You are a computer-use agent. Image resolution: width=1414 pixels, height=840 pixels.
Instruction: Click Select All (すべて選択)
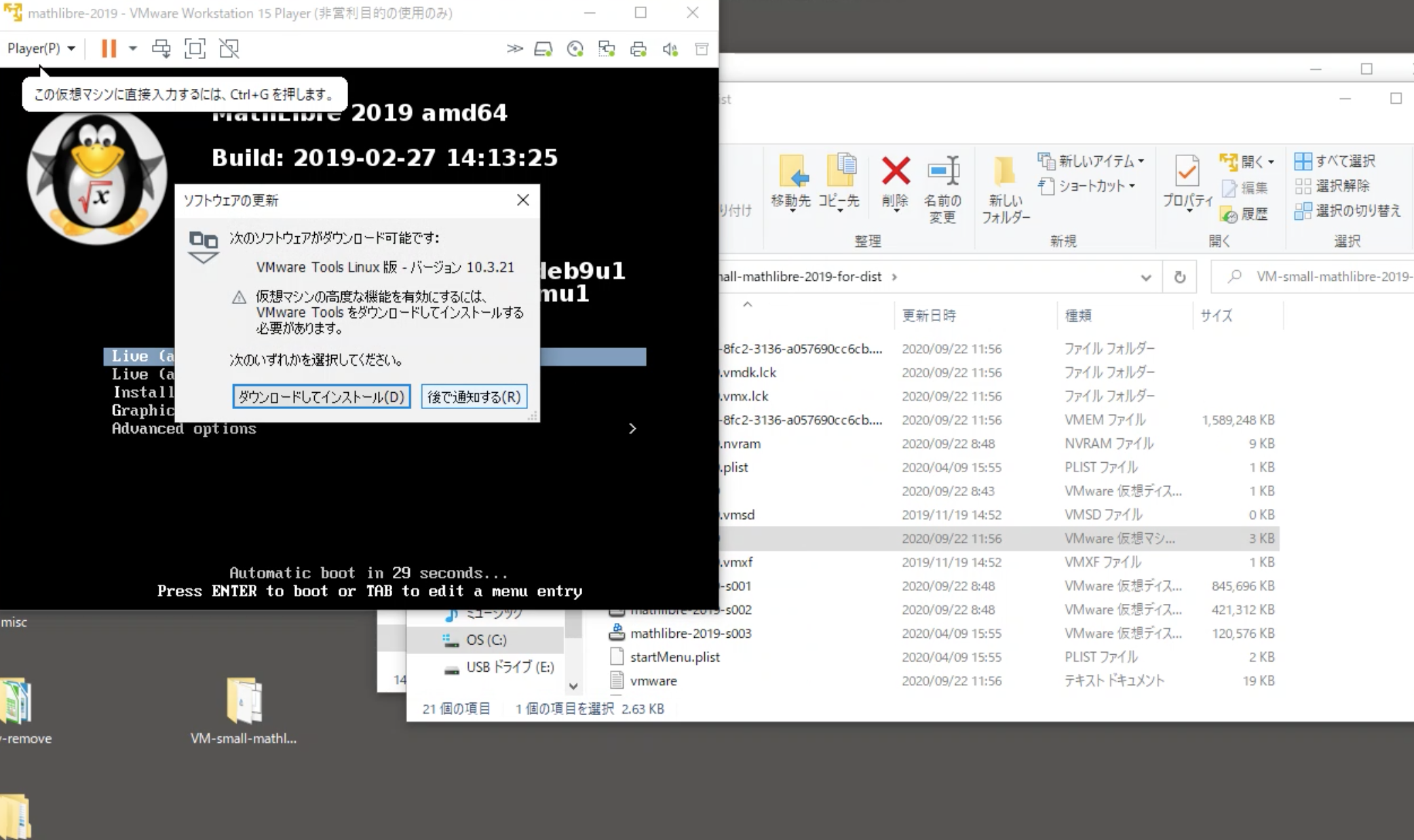click(1335, 161)
